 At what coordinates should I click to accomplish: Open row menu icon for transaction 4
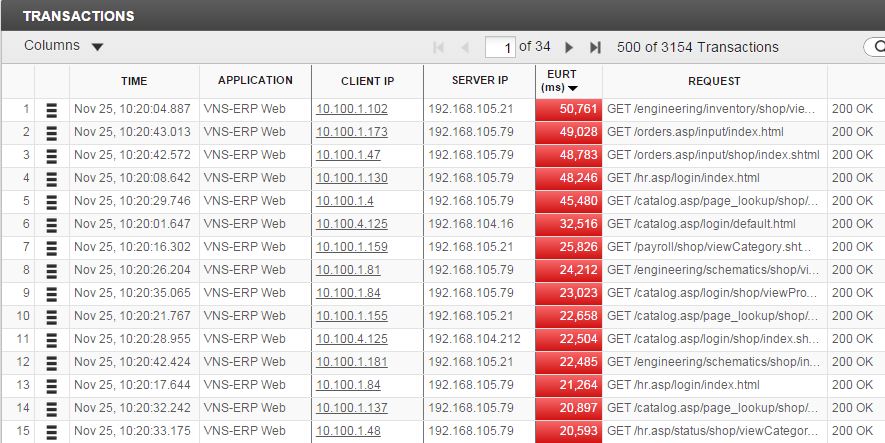click(51, 179)
